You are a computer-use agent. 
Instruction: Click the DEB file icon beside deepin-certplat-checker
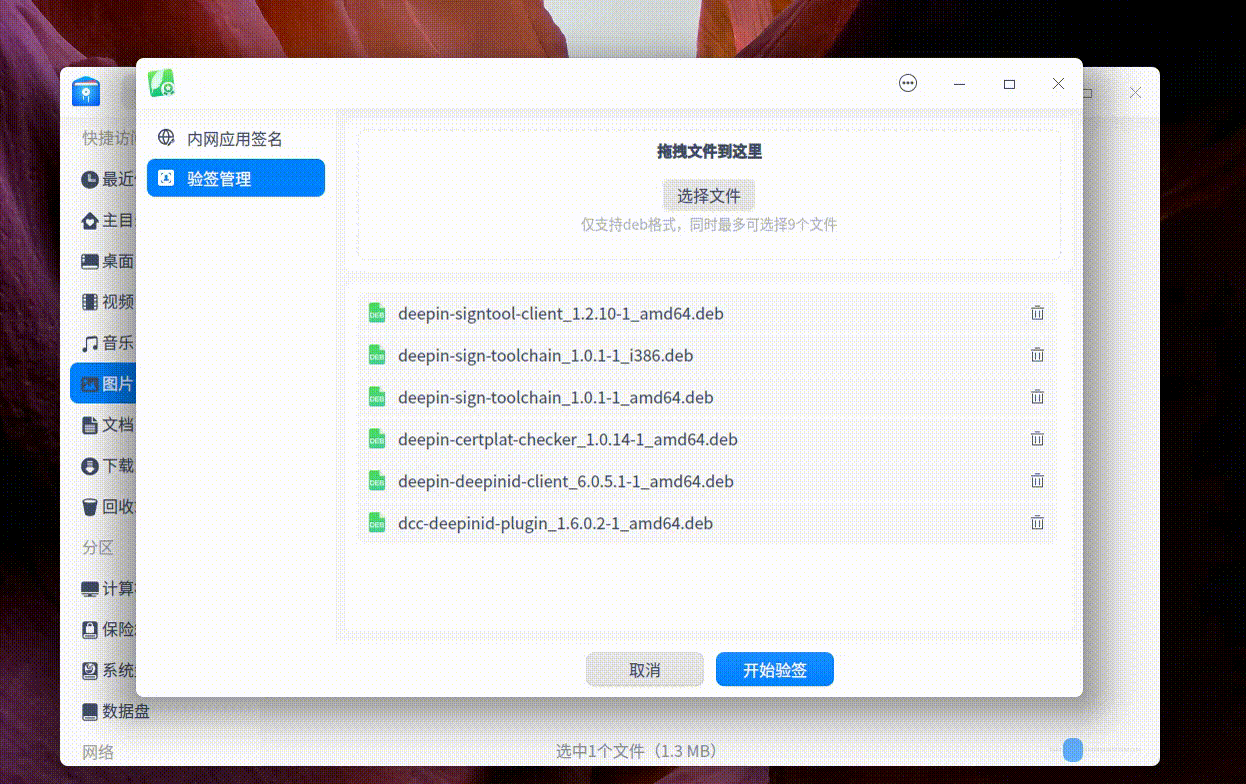(x=376, y=438)
